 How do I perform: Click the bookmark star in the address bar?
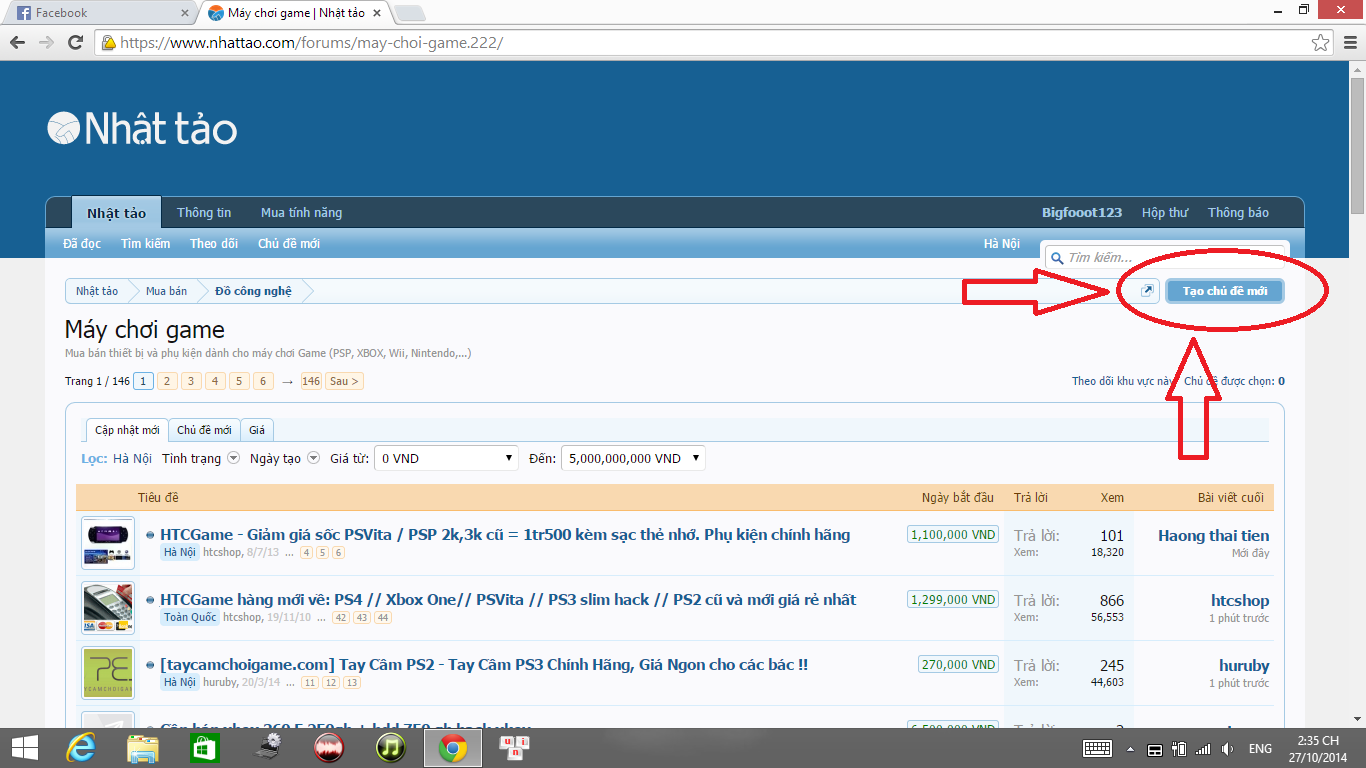coord(1321,43)
